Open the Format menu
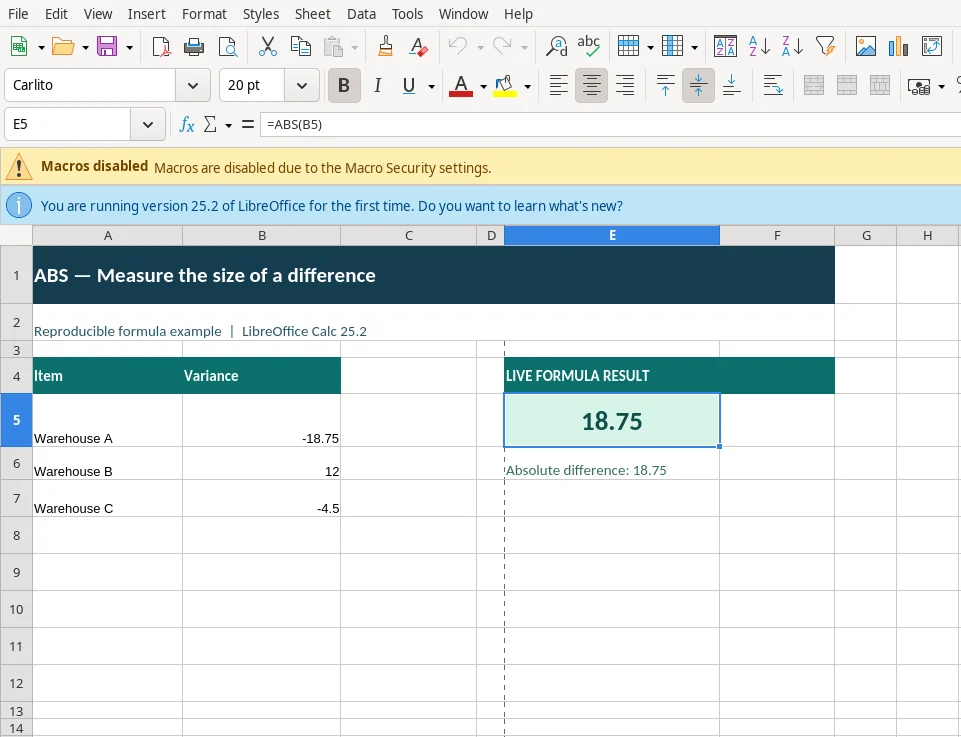The height and width of the screenshot is (737, 961). [204, 14]
